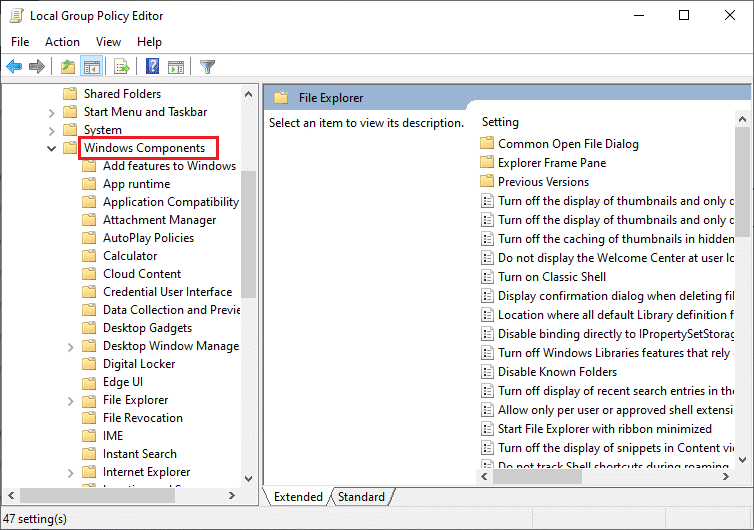Viewport: 754px width, 530px height.
Task: Click Common Open File Dialog folder icon
Action: tap(487, 143)
